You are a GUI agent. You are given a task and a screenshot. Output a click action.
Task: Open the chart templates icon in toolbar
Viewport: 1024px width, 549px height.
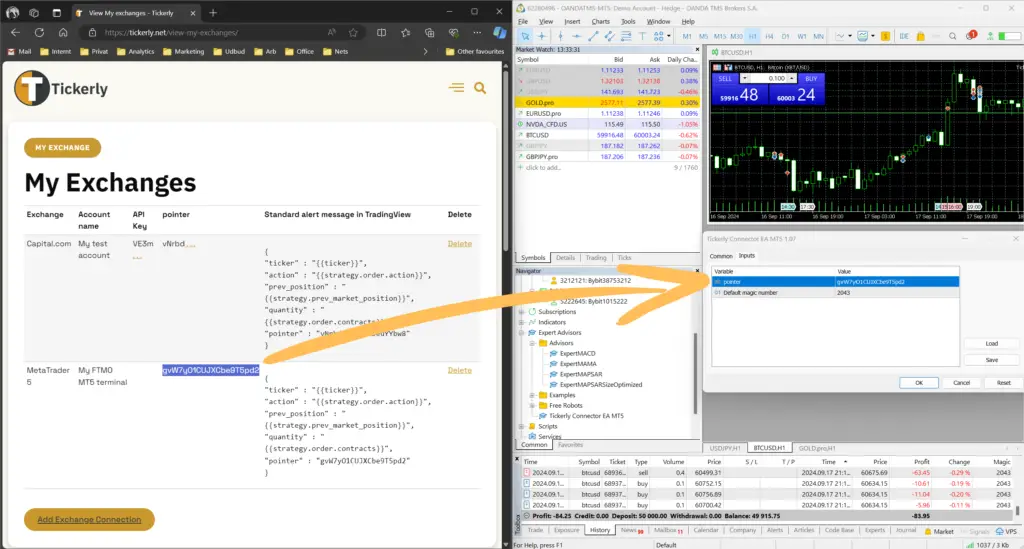pyautogui.click(x=862, y=36)
